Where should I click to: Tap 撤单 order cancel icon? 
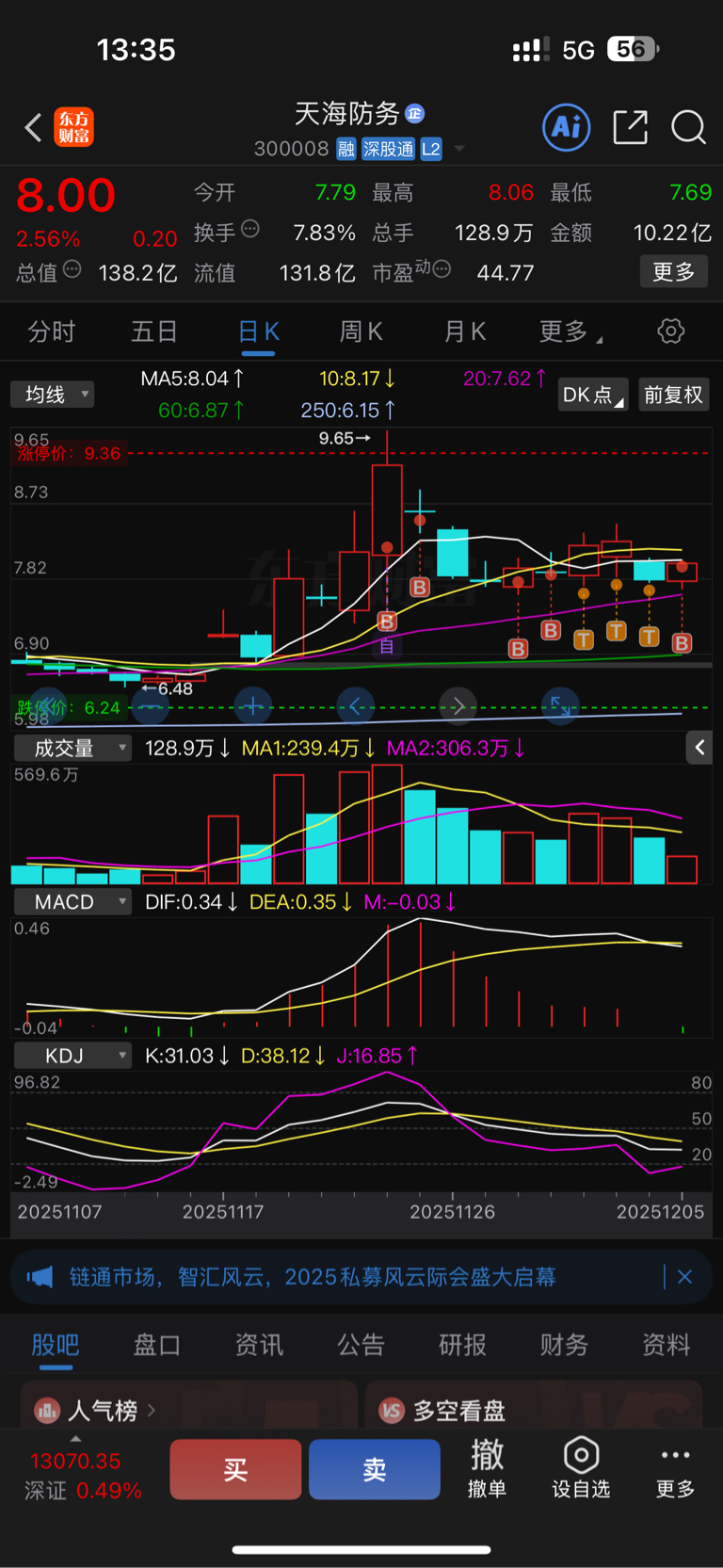click(x=487, y=1467)
